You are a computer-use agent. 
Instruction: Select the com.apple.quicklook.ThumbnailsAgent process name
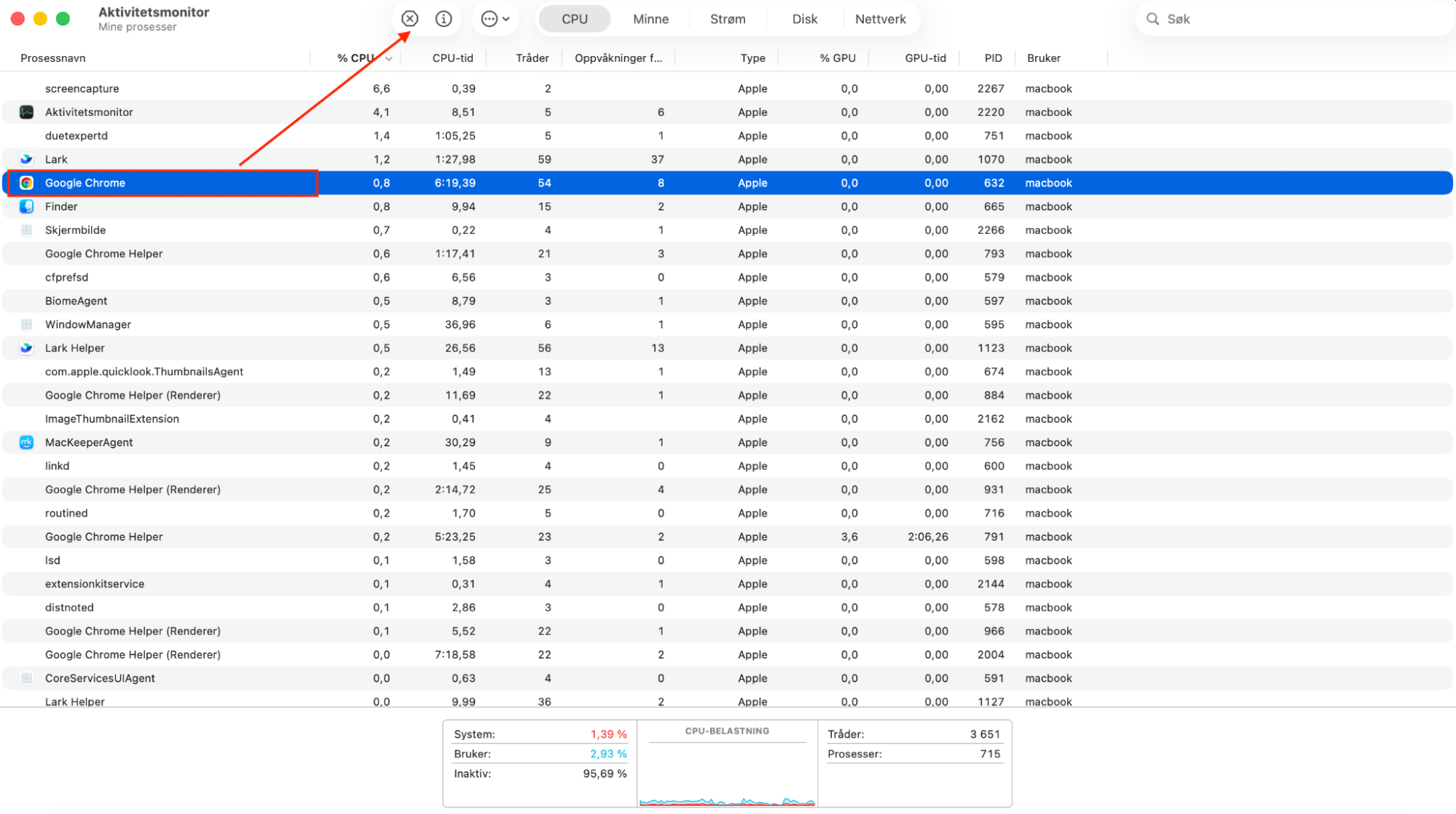pos(143,372)
